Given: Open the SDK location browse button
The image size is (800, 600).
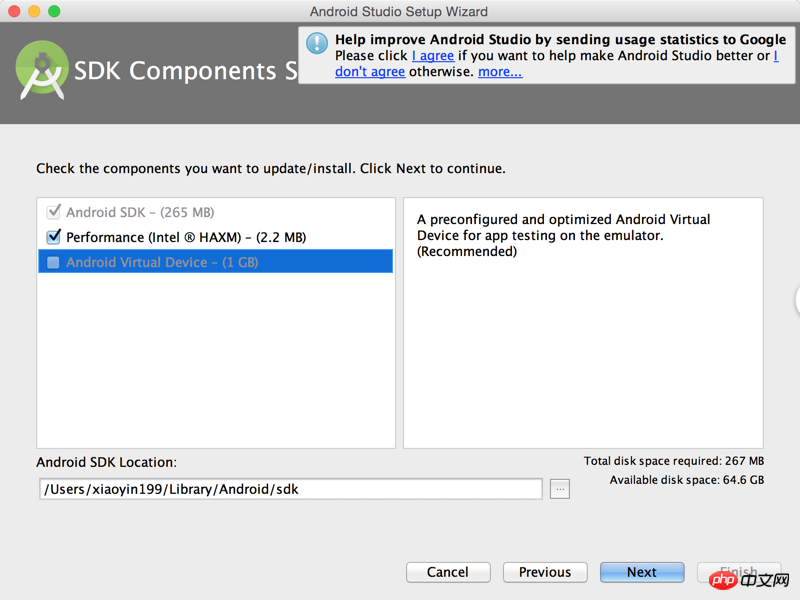Looking at the screenshot, I should point(560,489).
